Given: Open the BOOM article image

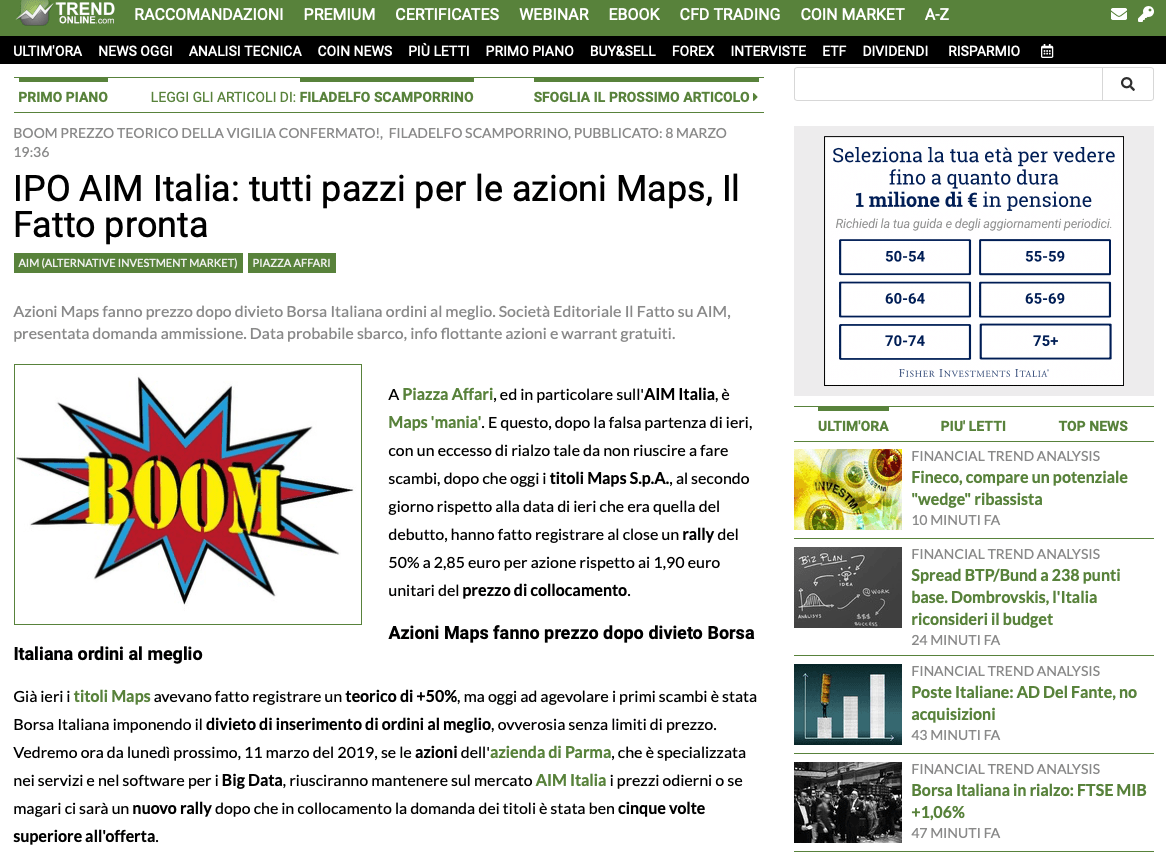Looking at the screenshot, I should [x=187, y=494].
